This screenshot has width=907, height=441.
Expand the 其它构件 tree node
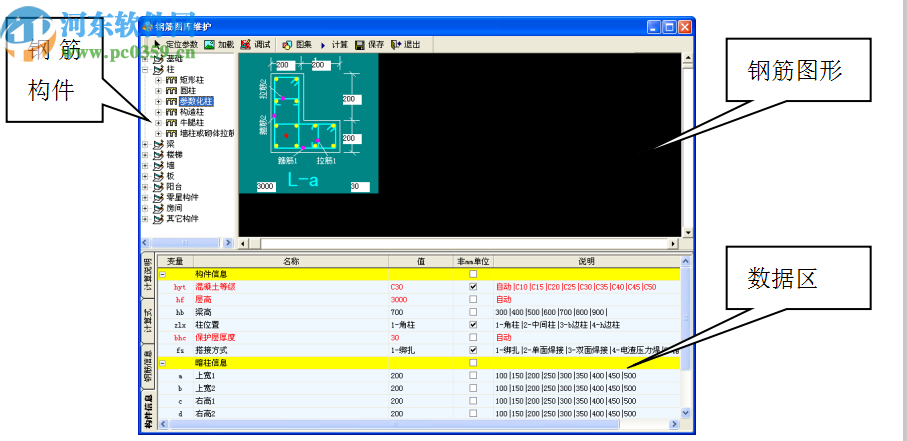pyautogui.click(x=145, y=219)
